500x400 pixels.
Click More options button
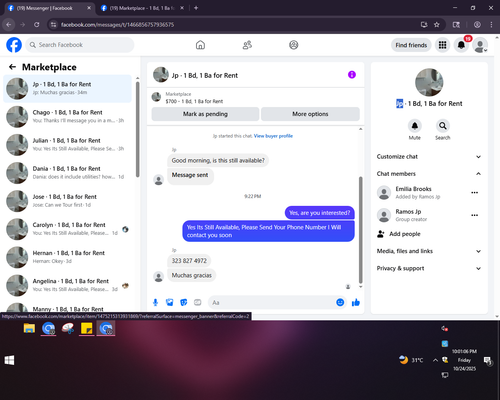coord(310,114)
